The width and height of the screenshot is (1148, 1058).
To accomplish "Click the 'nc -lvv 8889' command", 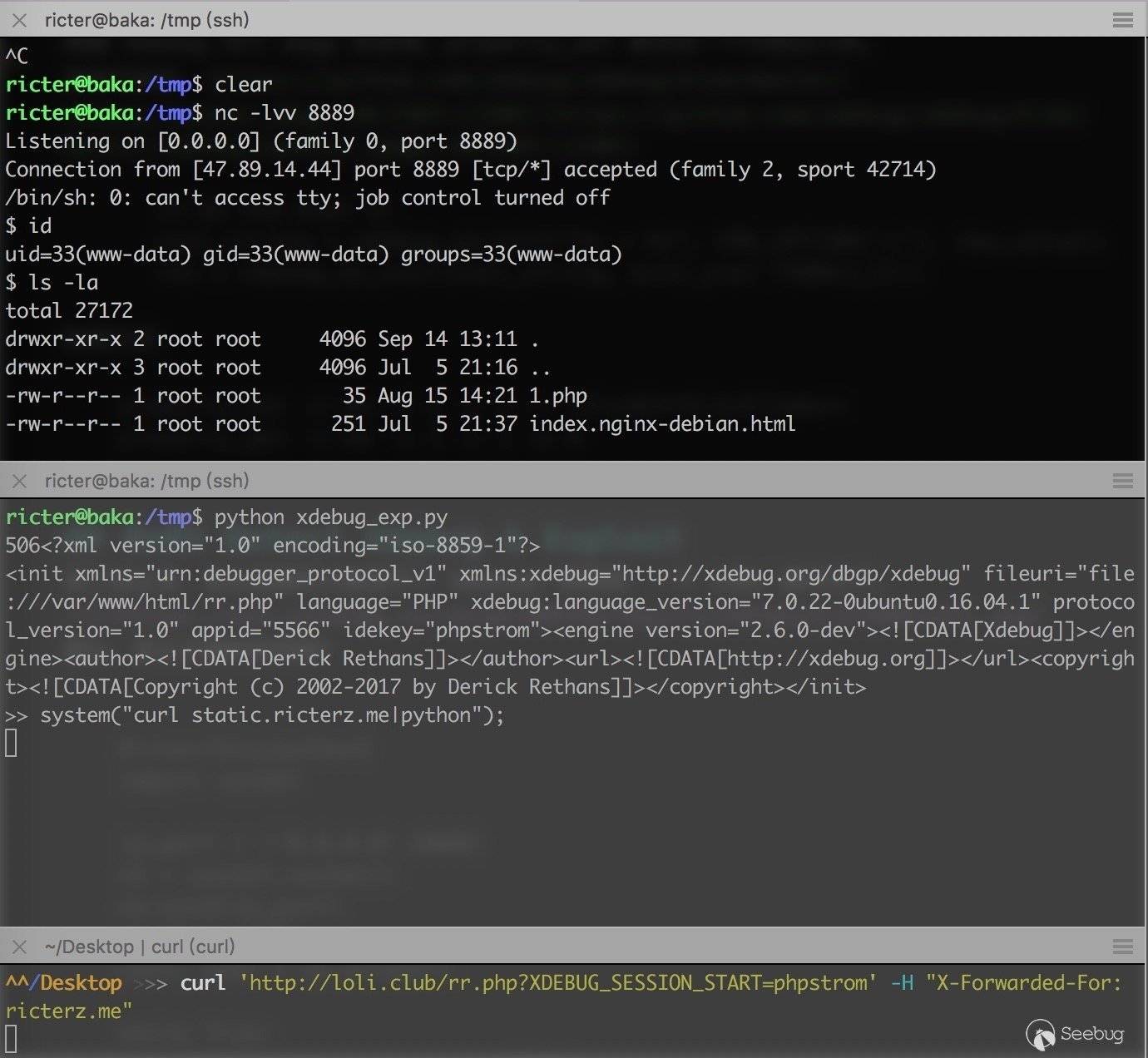I will pyautogui.click(x=285, y=112).
